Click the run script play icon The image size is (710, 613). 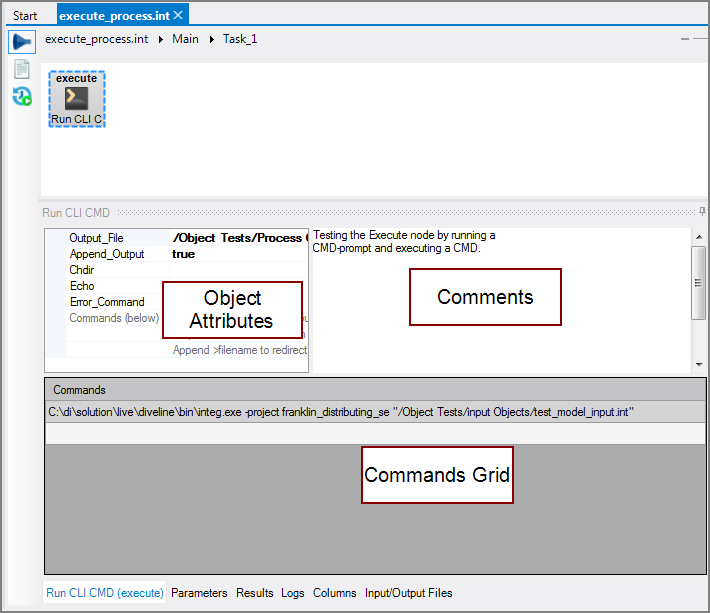(22, 42)
